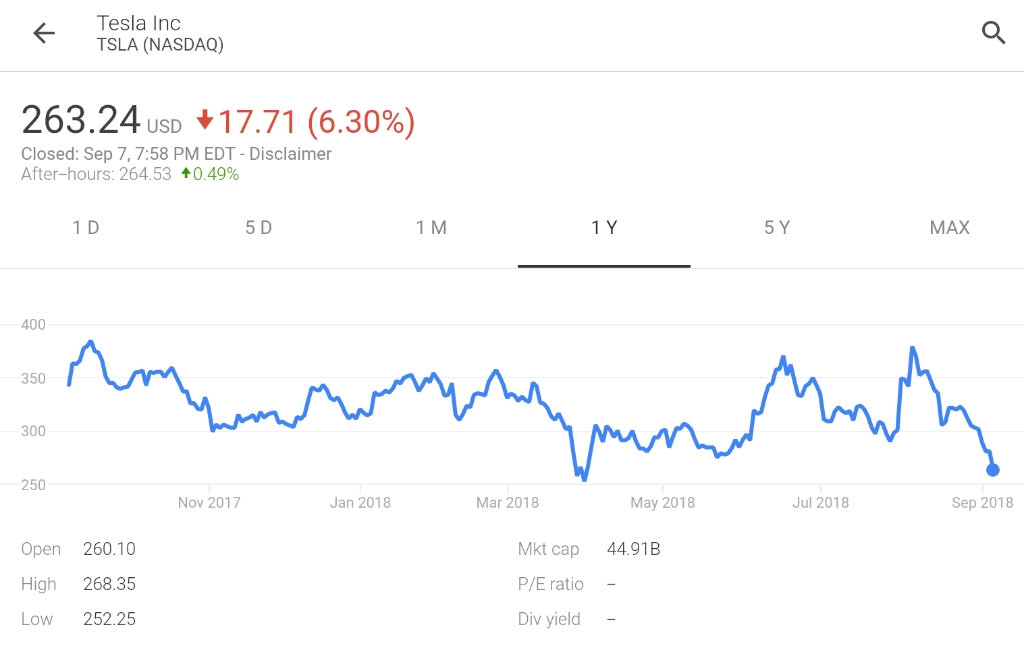Open the Disclaimer link
The width and height of the screenshot is (1024, 652).
290,154
